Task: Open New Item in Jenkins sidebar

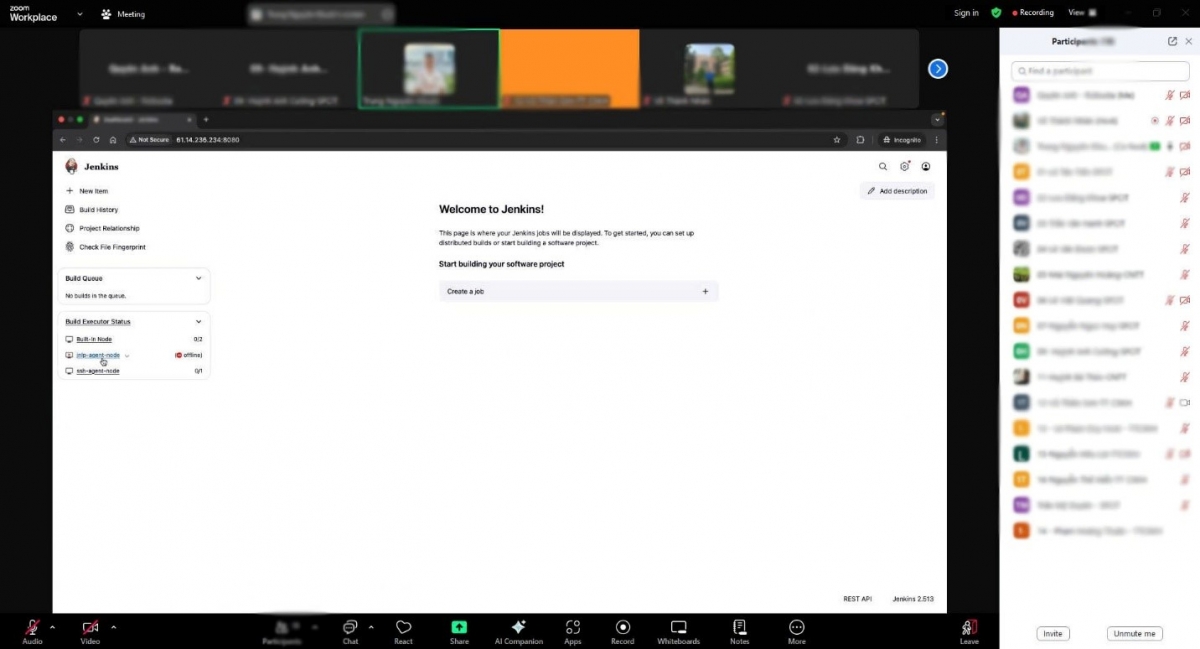Action: 87,191
